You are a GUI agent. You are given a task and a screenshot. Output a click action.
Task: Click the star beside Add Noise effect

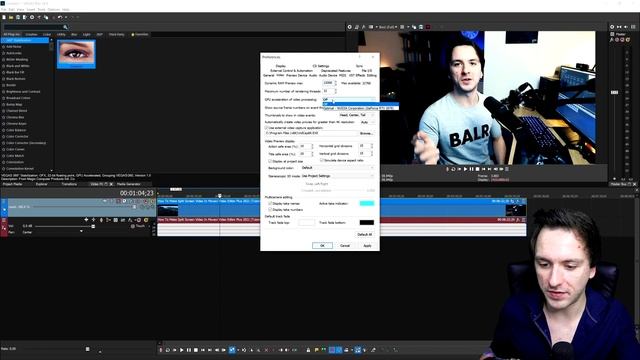click(4, 47)
